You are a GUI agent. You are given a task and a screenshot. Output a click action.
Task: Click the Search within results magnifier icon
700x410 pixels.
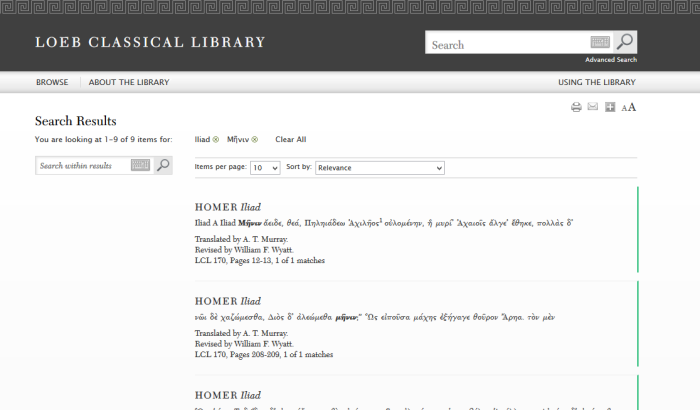tap(163, 165)
